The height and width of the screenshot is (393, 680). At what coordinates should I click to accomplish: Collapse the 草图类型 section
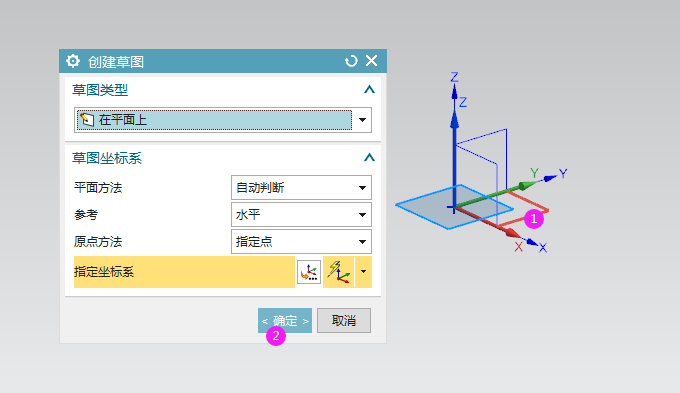point(369,89)
